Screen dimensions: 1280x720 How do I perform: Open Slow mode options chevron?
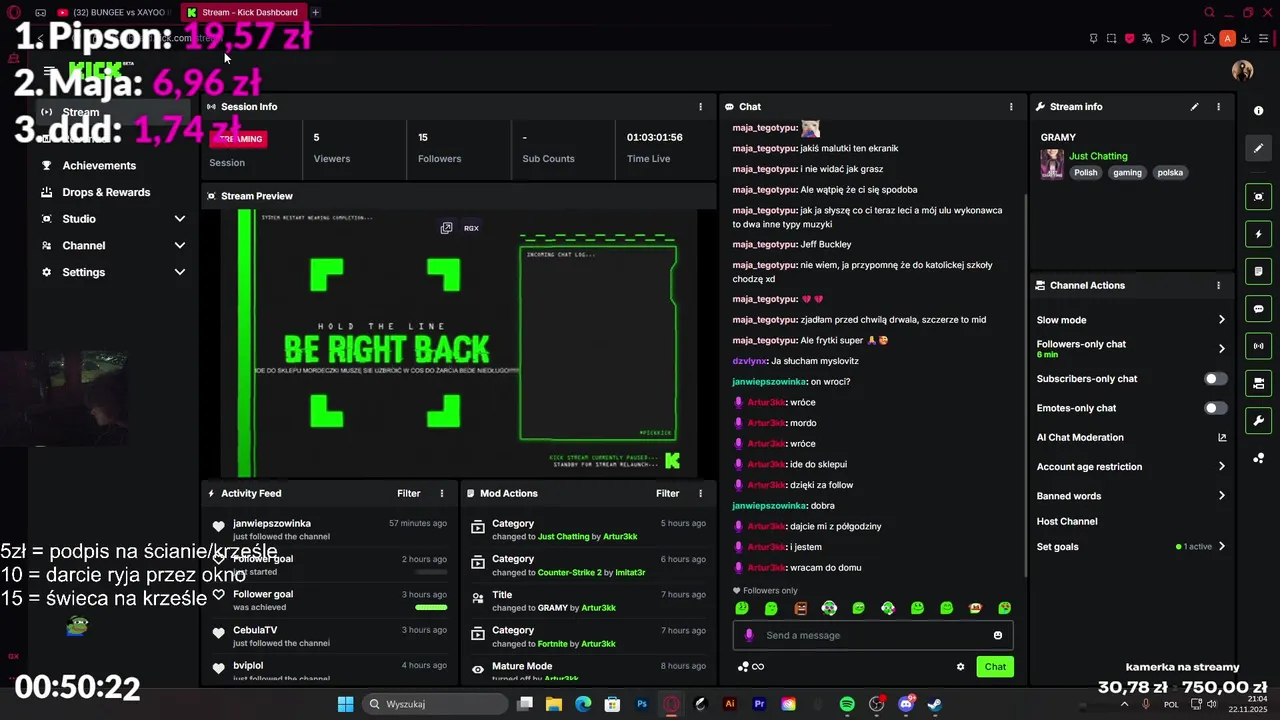(1221, 320)
